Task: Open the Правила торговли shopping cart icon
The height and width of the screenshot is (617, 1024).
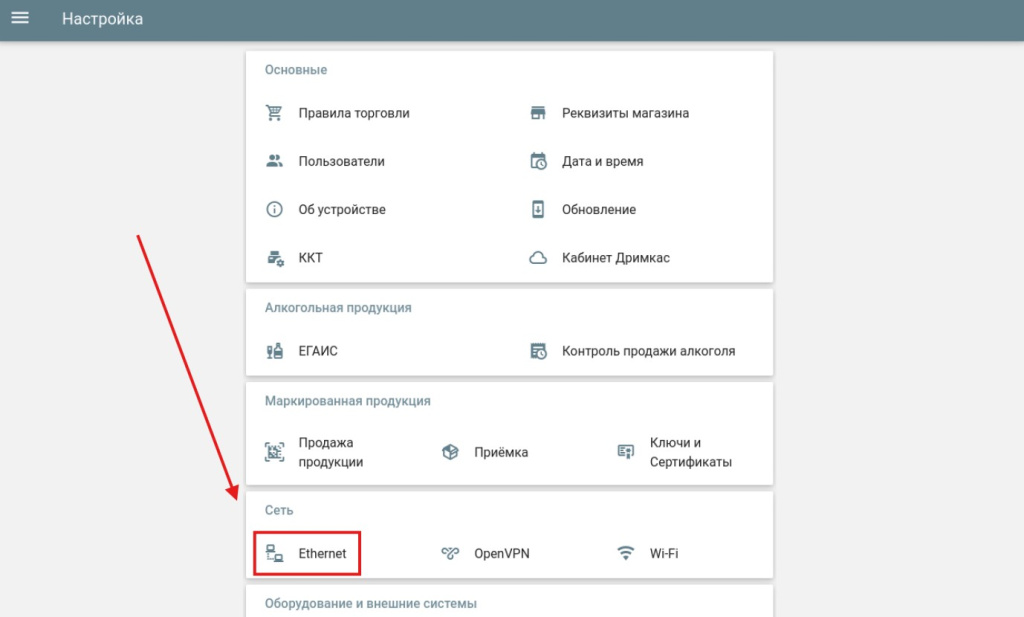Action: point(275,113)
